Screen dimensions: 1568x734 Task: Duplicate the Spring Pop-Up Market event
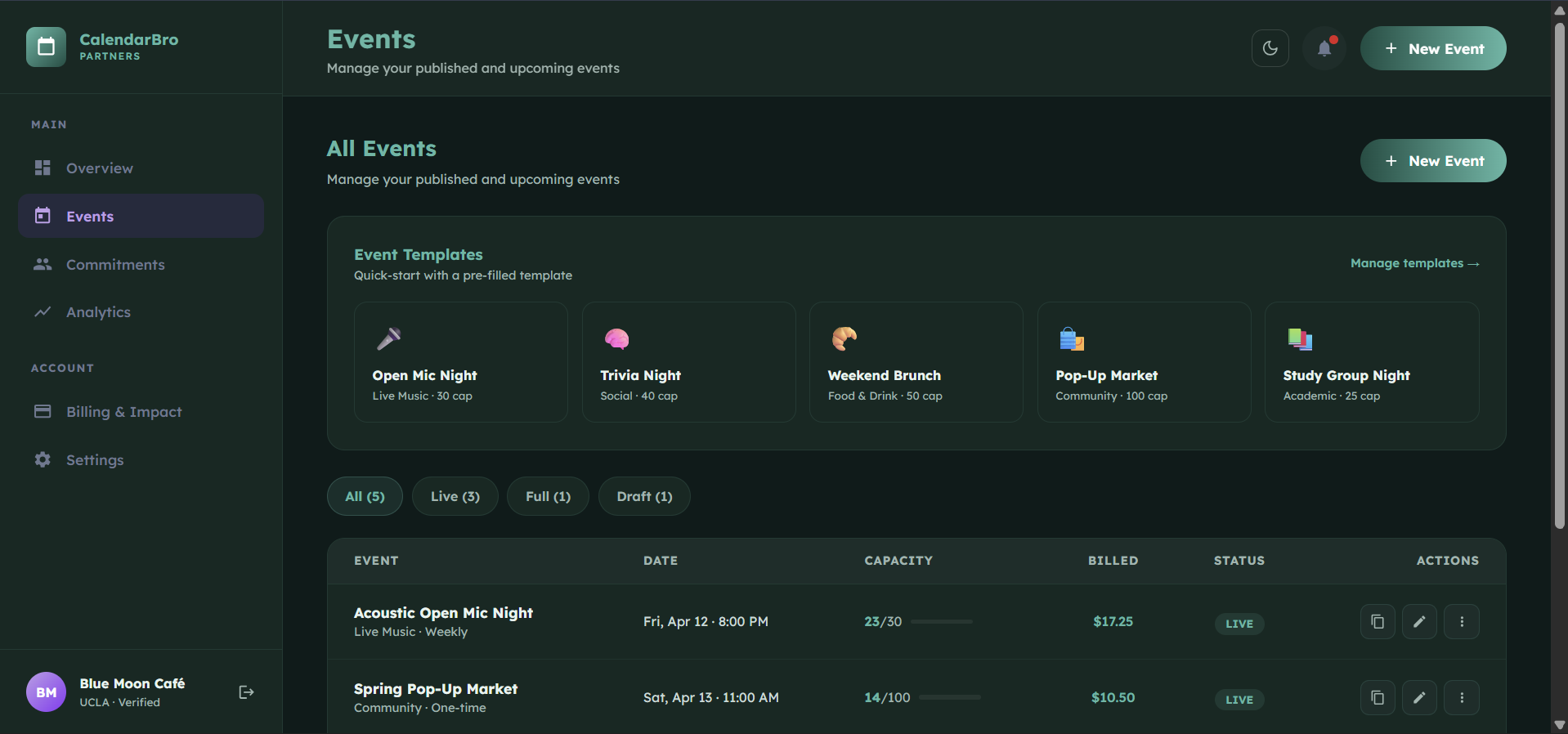[x=1378, y=697]
